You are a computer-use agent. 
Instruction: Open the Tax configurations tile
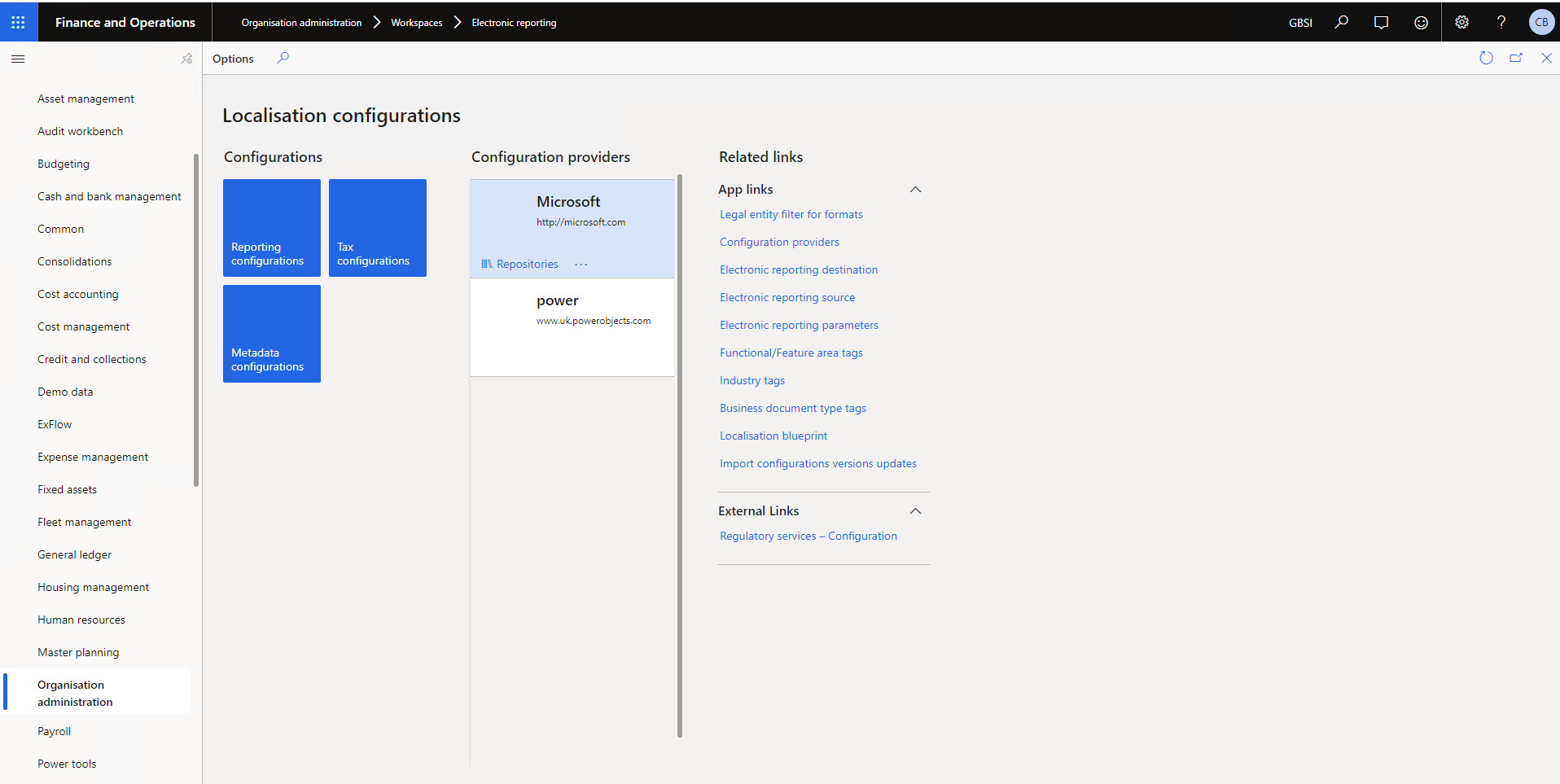click(x=378, y=228)
